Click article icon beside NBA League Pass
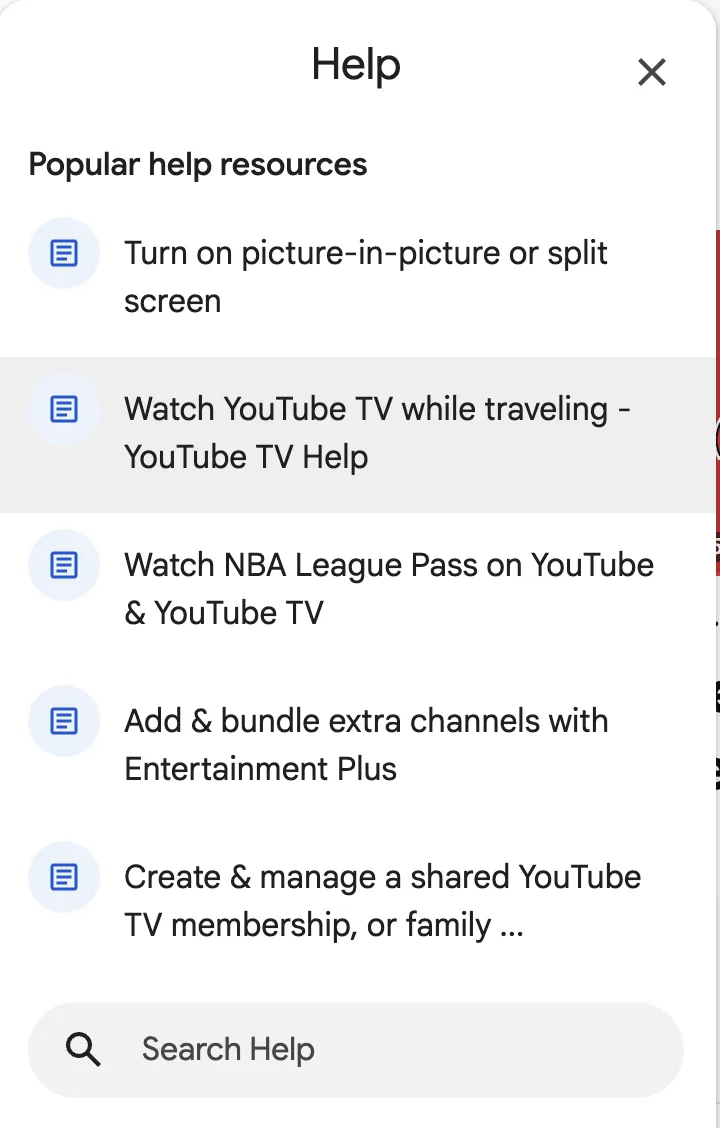This screenshot has height=1128, width=720. tap(64, 565)
